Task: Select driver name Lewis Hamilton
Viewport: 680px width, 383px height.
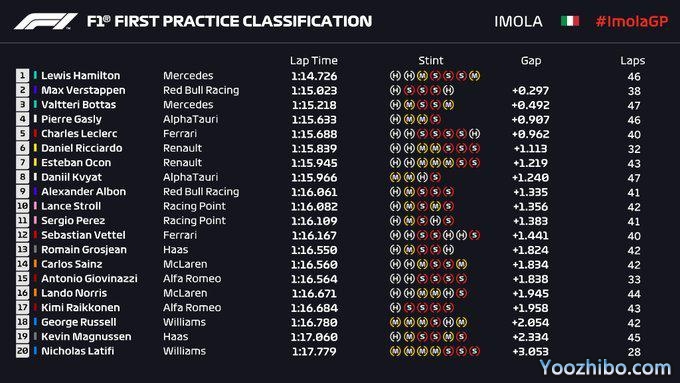Action: (81, 75)
